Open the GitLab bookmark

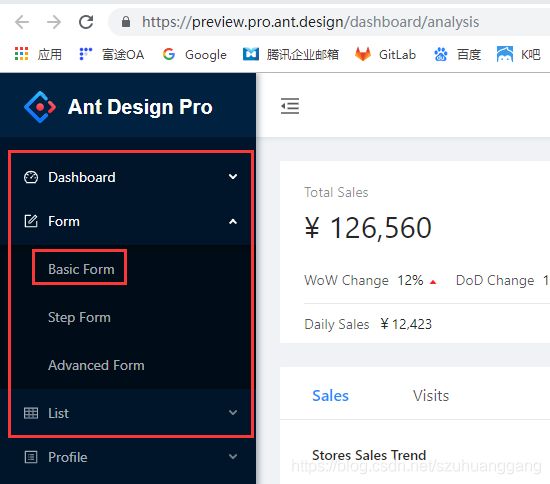pyautogui.click(x=385, y=54)
